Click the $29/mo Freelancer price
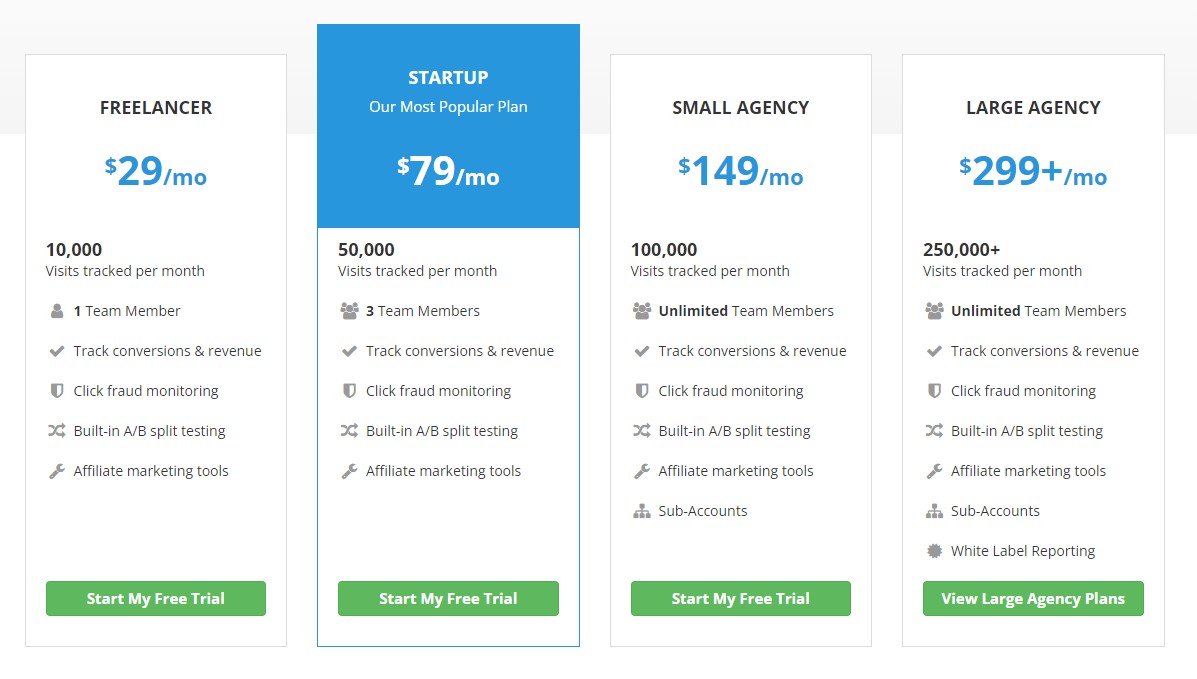The image size is (1197, 679). point(156,171)
